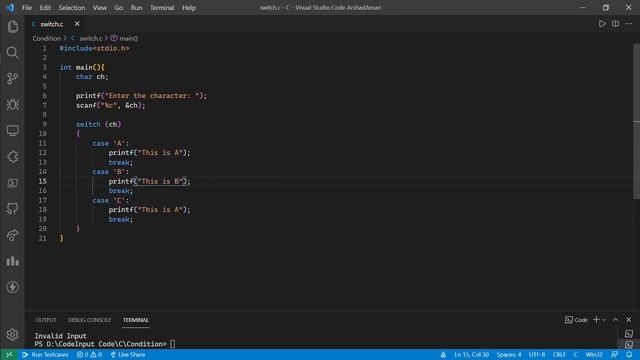Open the Remote Explorer monitor icon
The image size is (640, 360).
(12, 131)
